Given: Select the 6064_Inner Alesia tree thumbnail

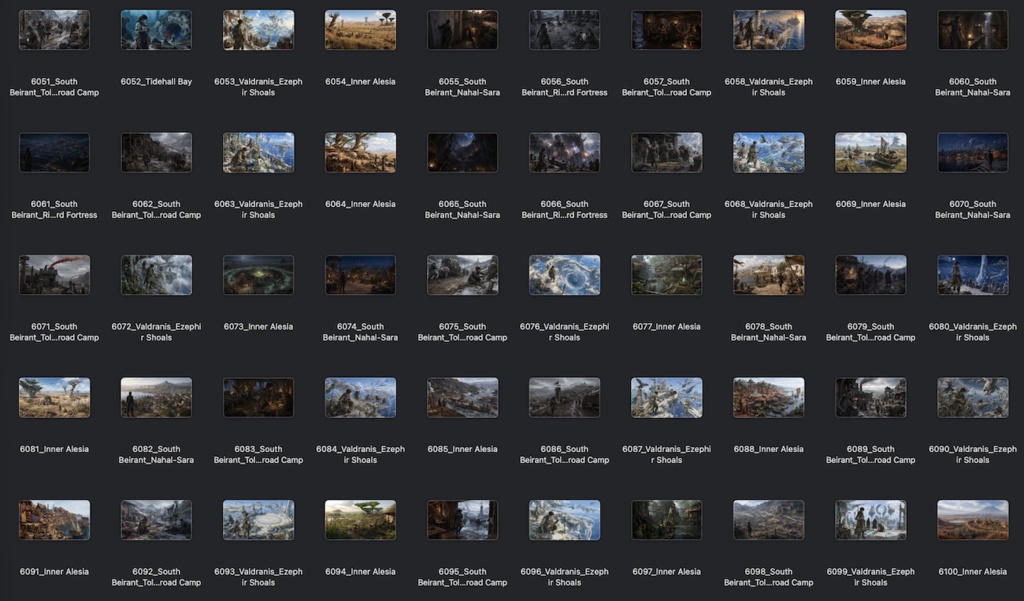Looking at the screenshot, I should (x=360, y=152).
